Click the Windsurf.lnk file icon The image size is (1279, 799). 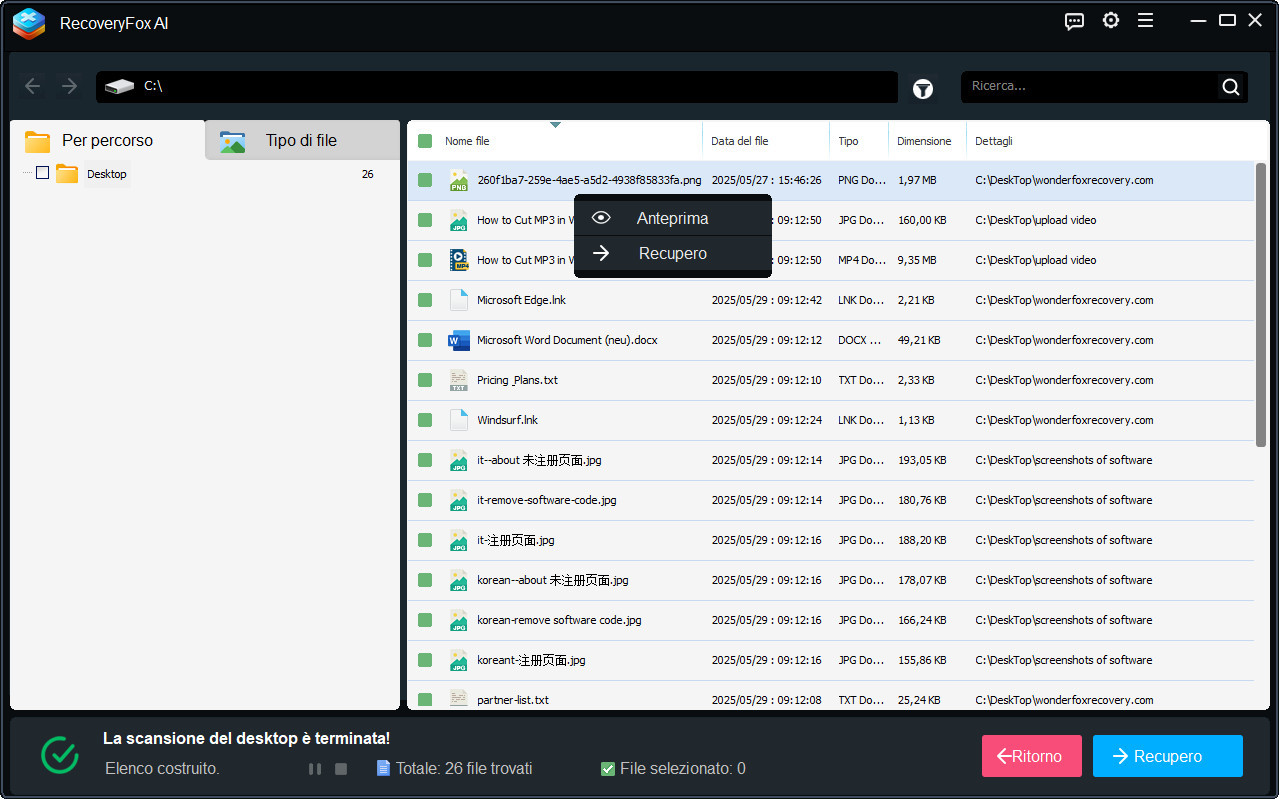pyautogui.click(x=459, y=420)
